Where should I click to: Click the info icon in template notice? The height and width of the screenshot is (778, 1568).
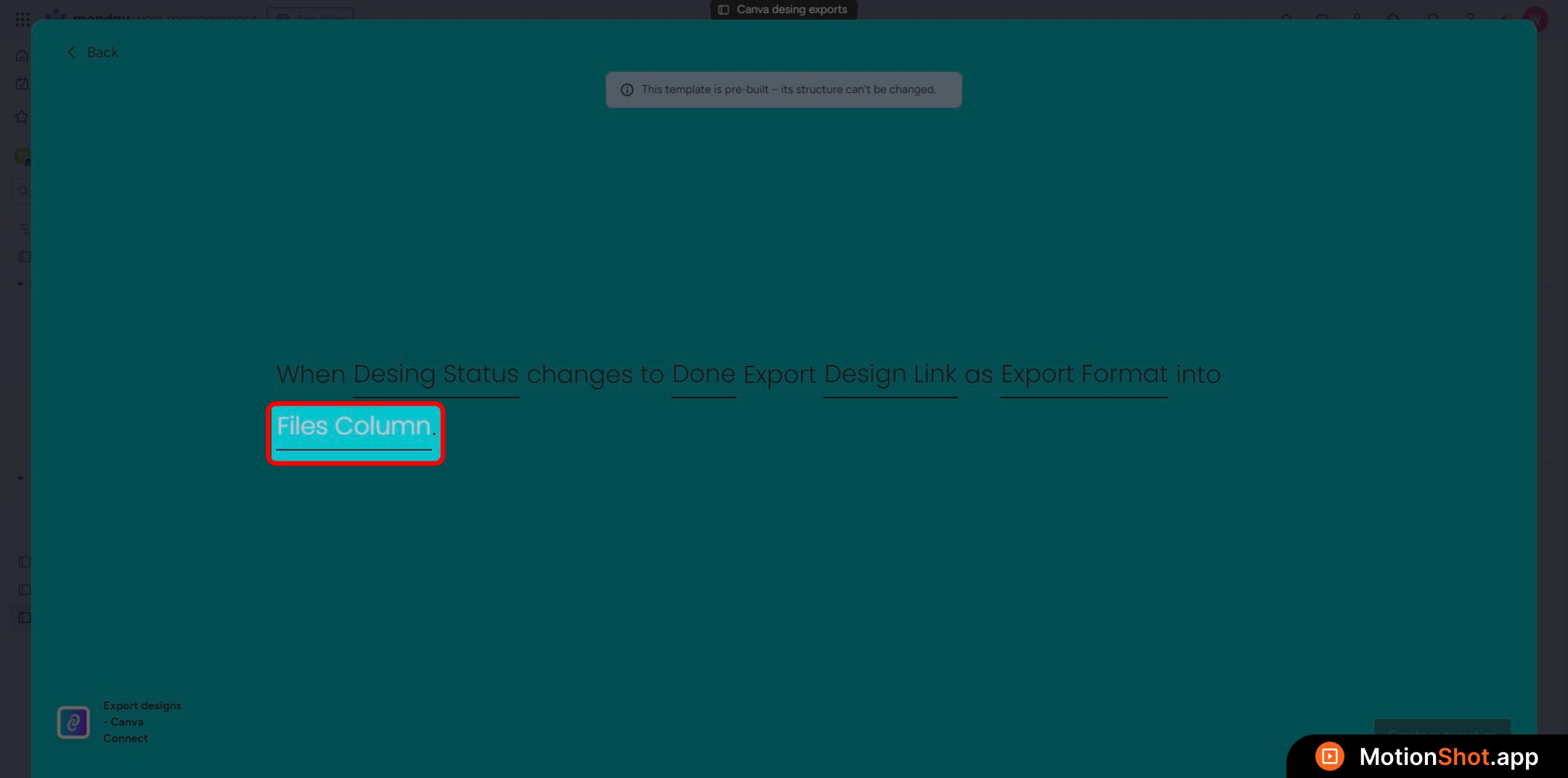pyautogui.click(x=627, y=90)
